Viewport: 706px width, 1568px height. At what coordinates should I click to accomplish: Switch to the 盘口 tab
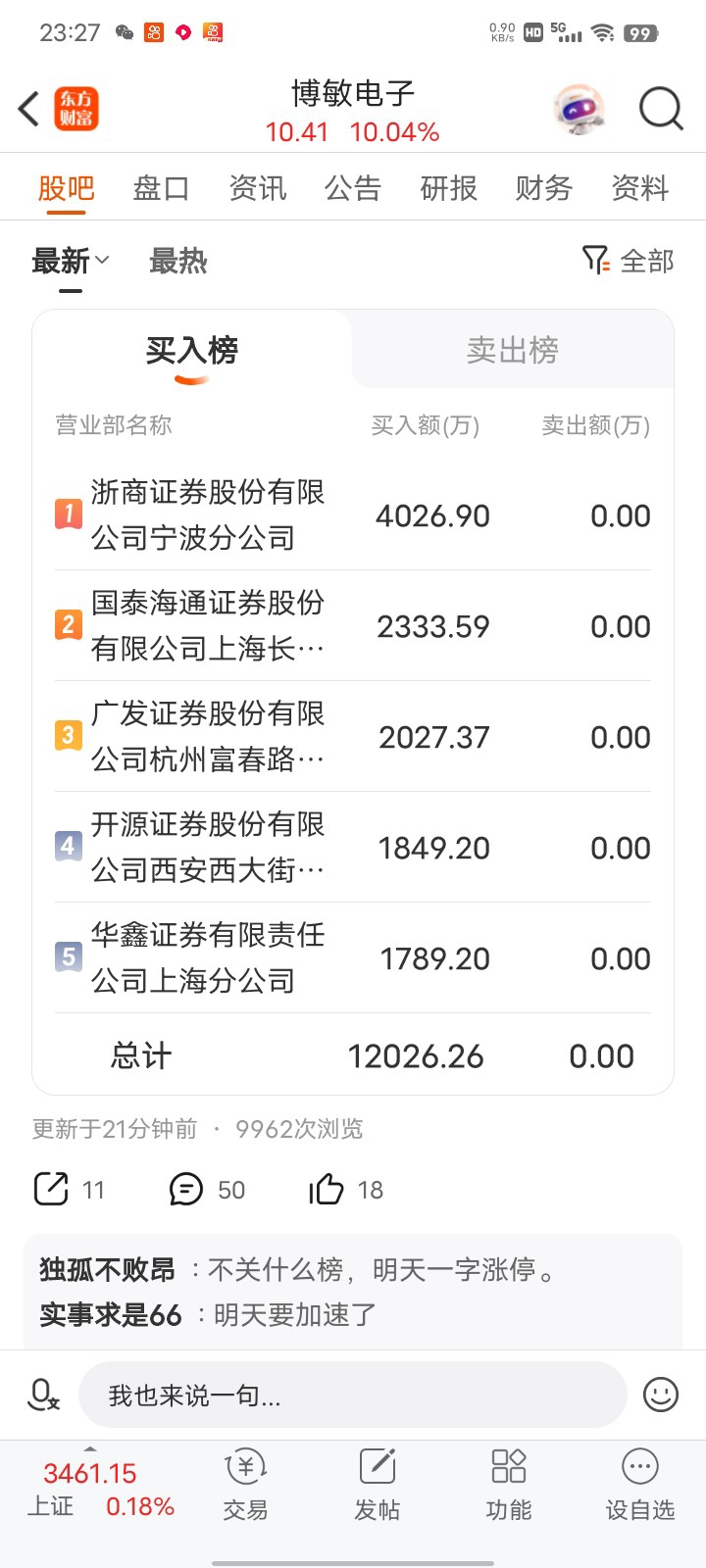click(161, 187)
